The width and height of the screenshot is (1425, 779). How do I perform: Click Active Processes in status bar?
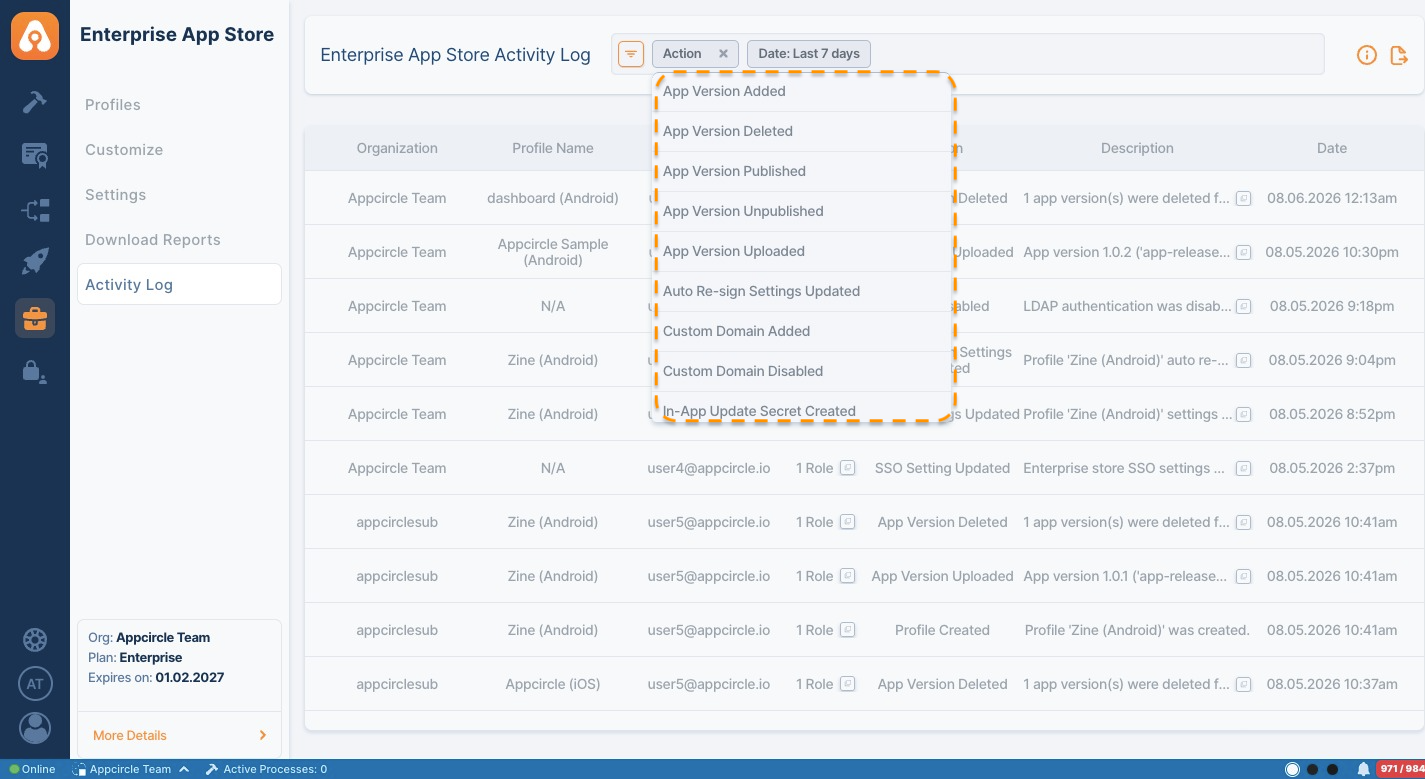pos(267,769)
